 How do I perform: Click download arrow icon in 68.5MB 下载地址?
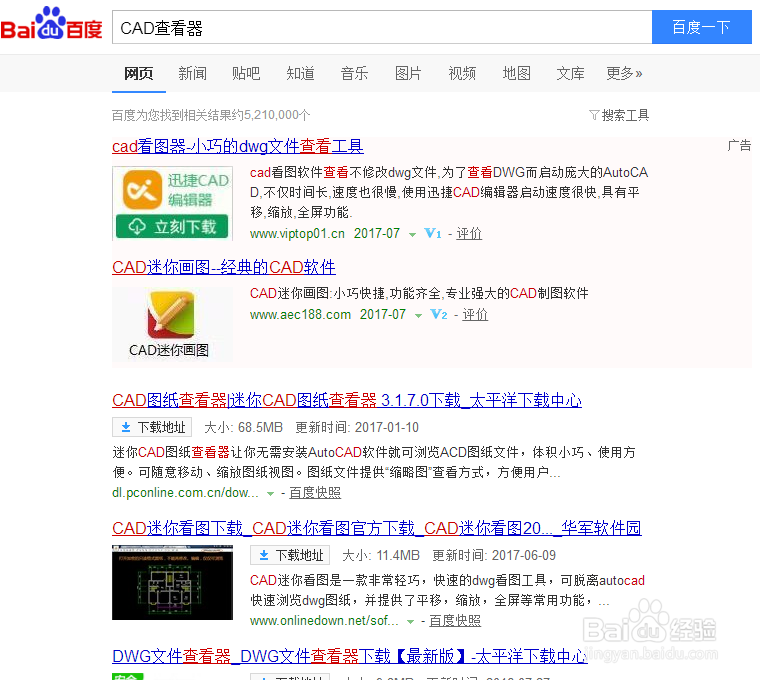[126, 427]
